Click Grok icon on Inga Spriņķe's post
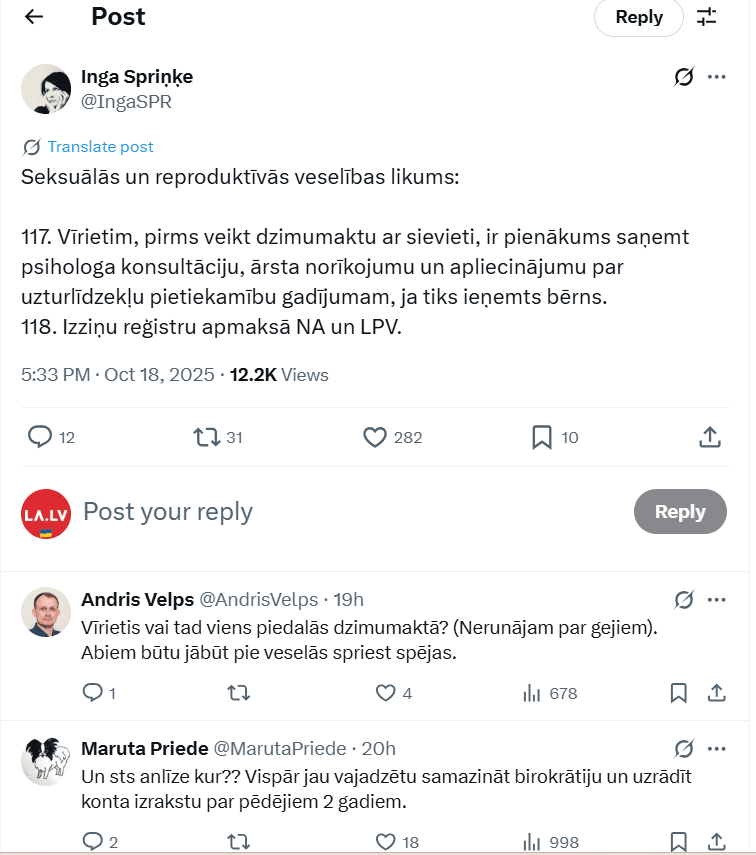 (x=684, y=77)
